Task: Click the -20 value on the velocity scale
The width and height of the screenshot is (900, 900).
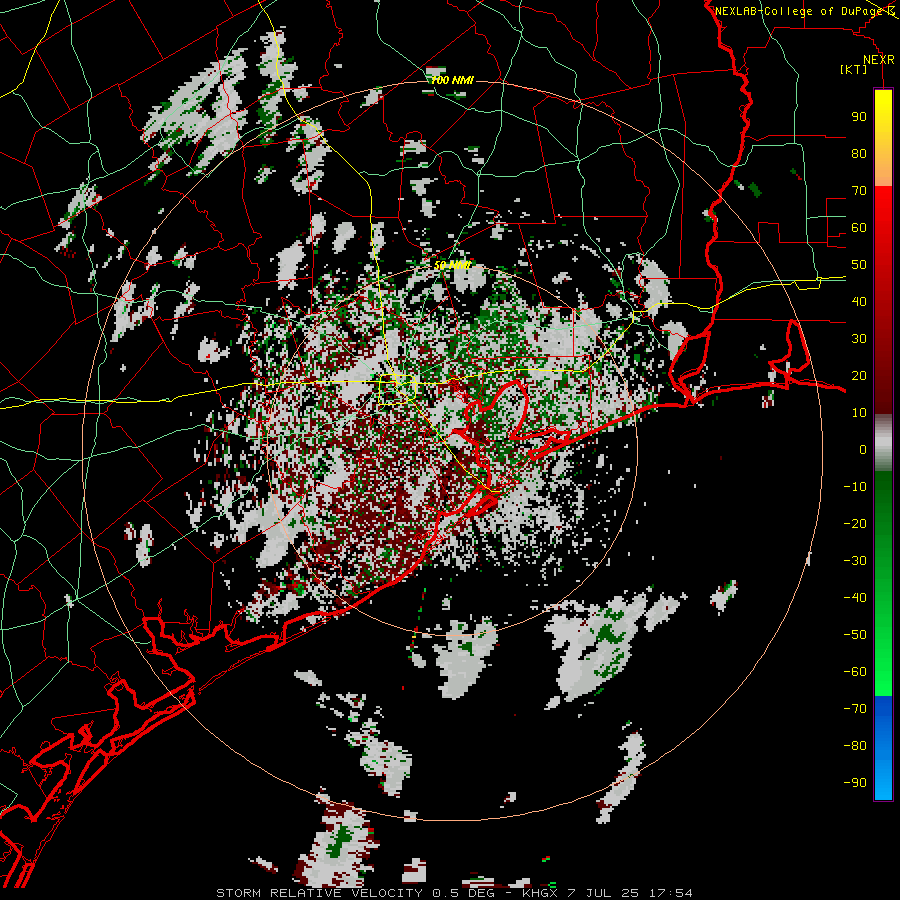Action: coord(855,524)
